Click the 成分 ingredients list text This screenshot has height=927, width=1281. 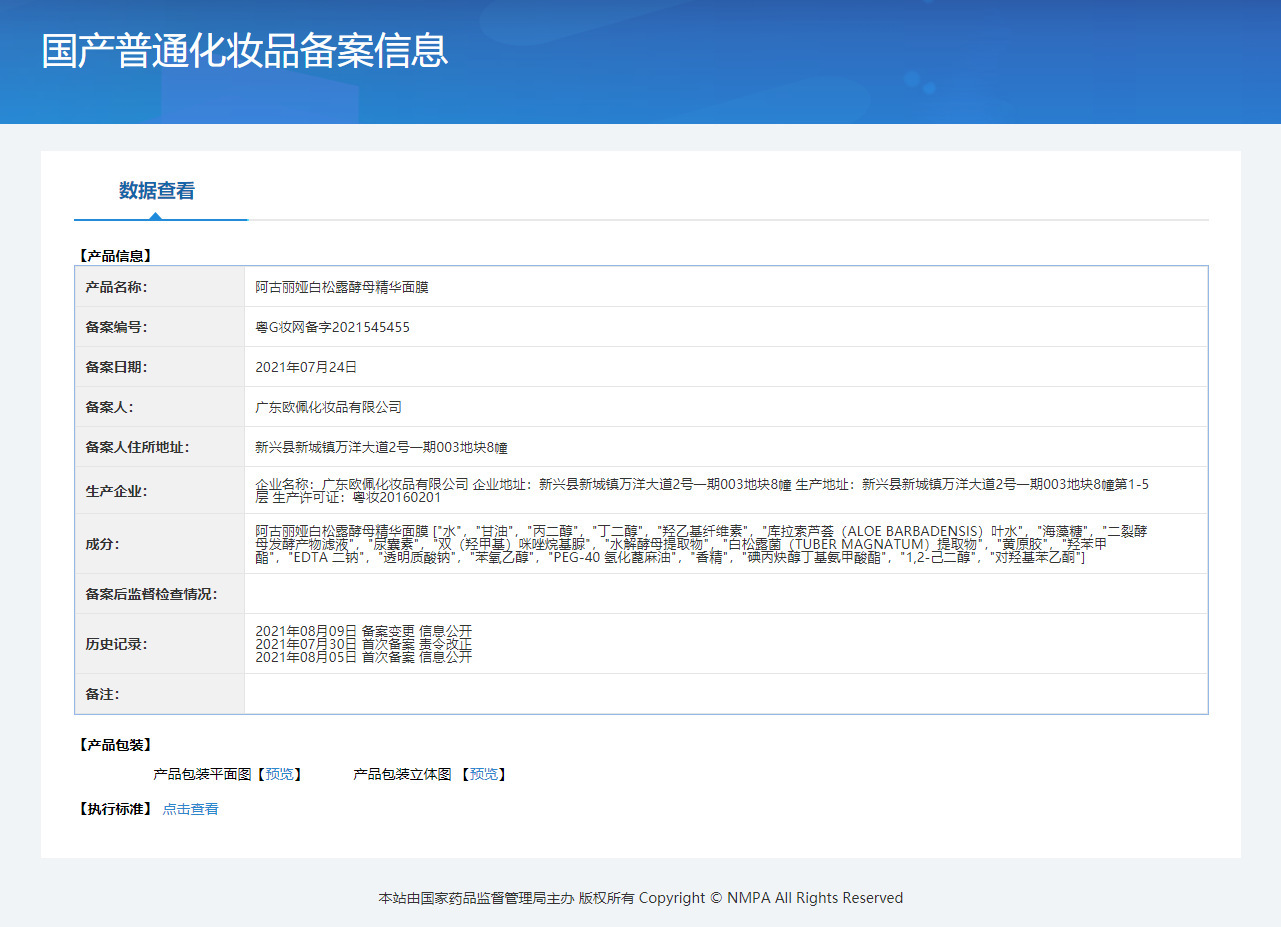point(700,544)
